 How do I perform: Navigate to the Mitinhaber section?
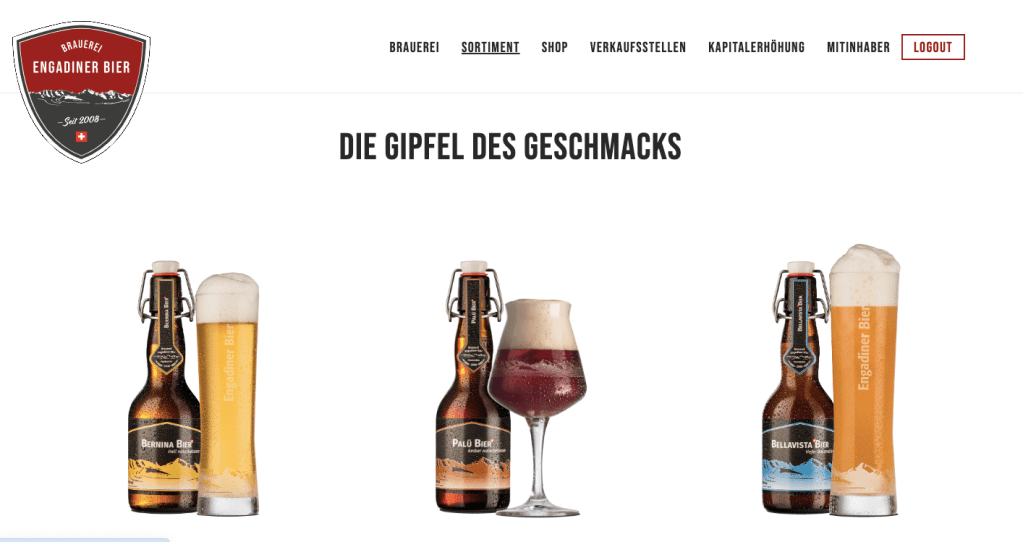[859, 48]
